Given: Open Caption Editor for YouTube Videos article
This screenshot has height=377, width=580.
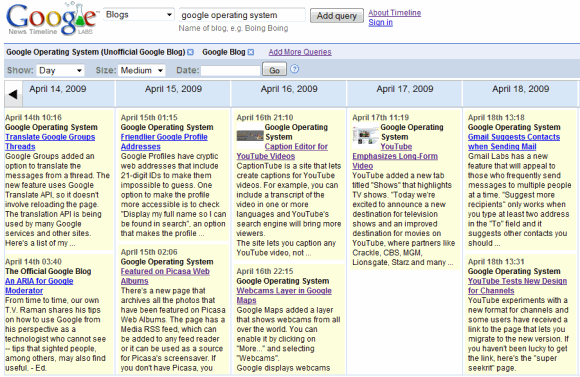Looking at the screenshot, I should pos(282,151).
